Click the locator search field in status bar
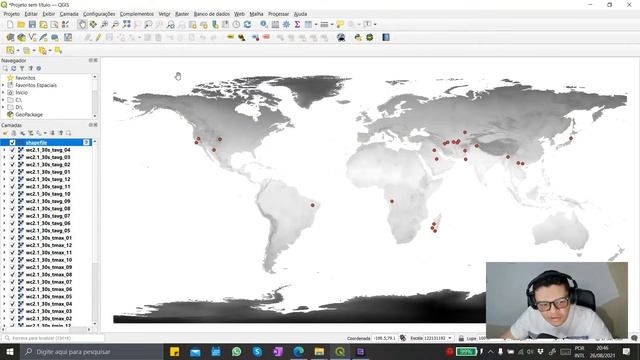The width and height of the screenshot is (640, 360). pyautogui.click(x=53, y=338)
